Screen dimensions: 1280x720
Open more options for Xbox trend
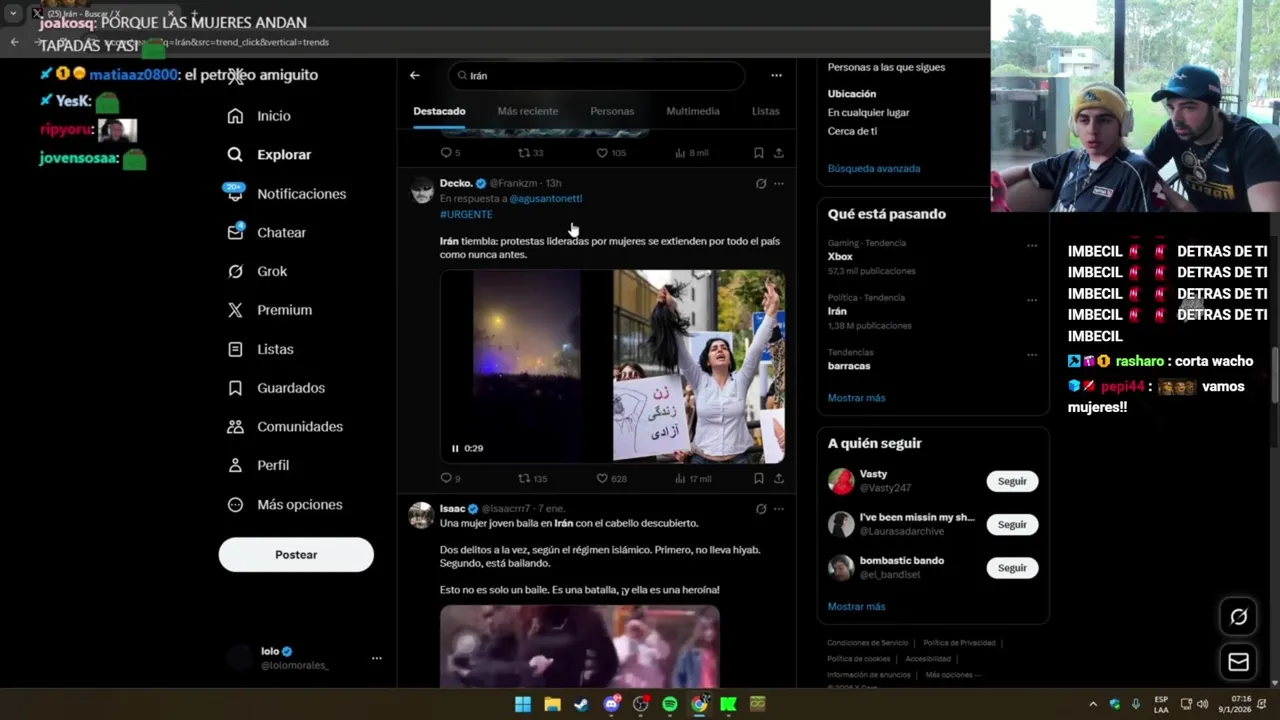point(1032,245)
